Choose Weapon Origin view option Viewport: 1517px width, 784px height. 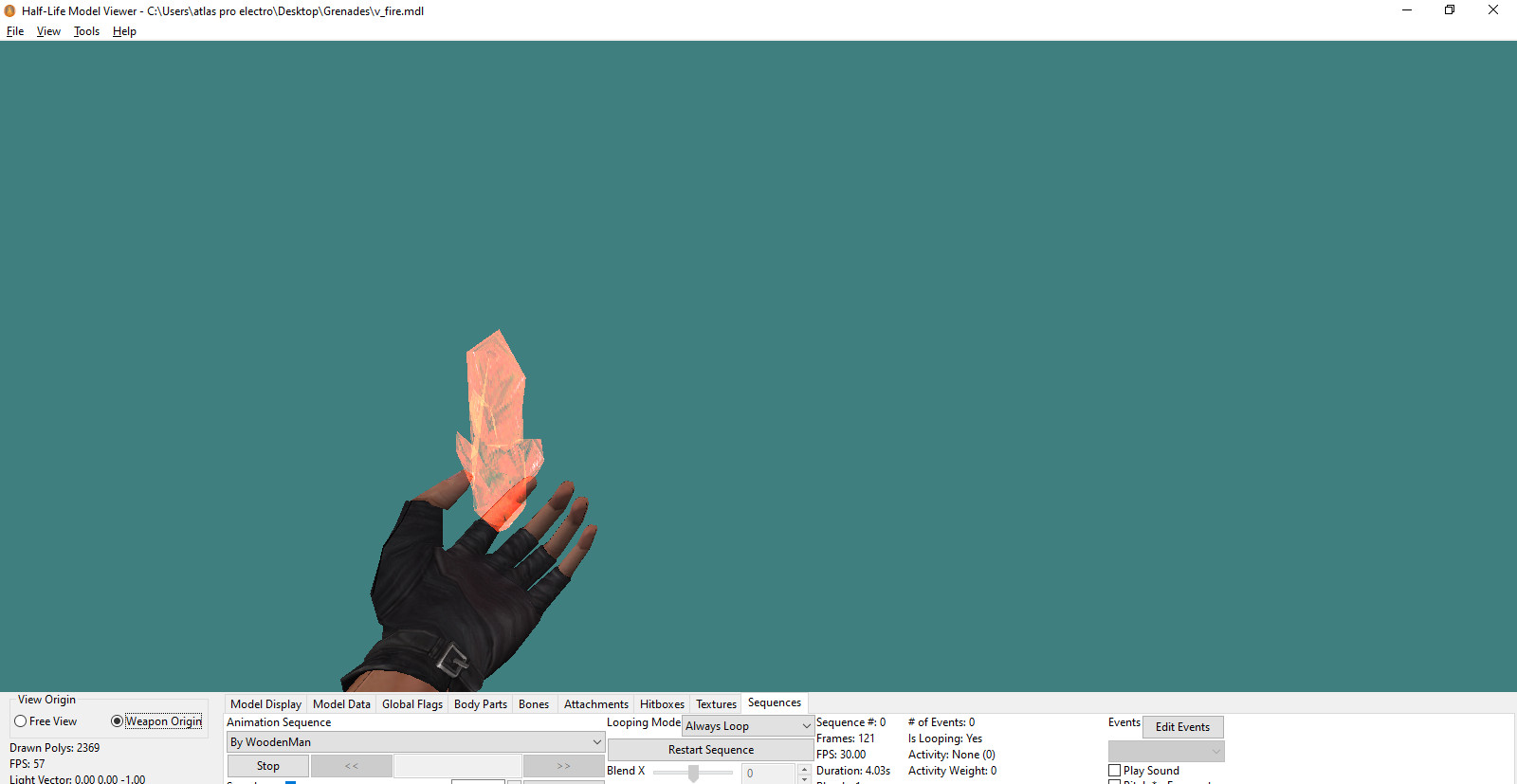118,721
